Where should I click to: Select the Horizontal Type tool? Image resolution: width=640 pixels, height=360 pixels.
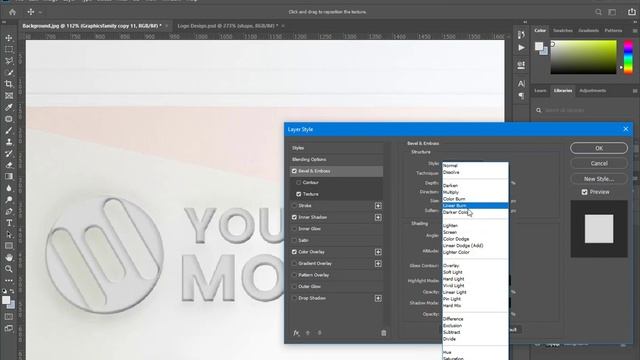coord(9,223)
